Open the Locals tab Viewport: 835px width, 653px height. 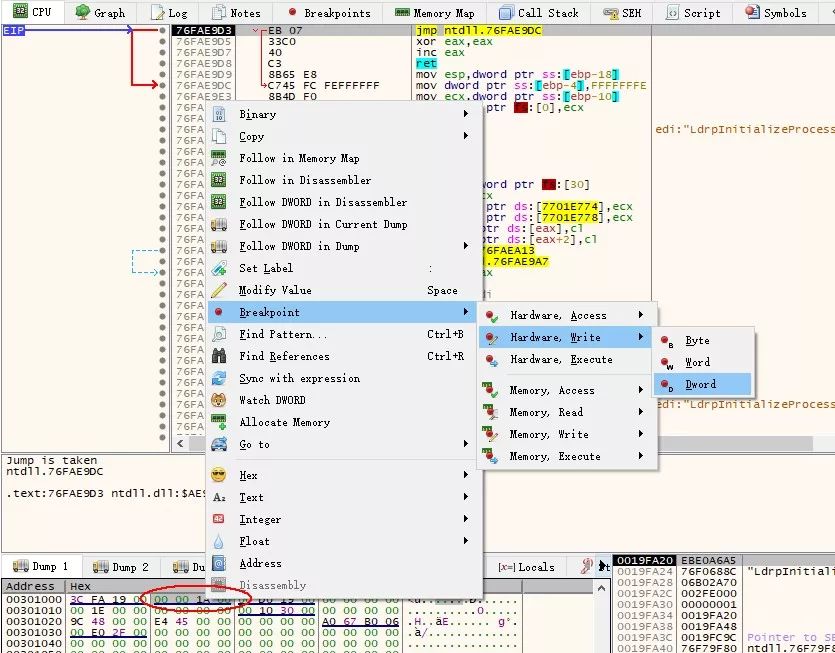(526, 567)
